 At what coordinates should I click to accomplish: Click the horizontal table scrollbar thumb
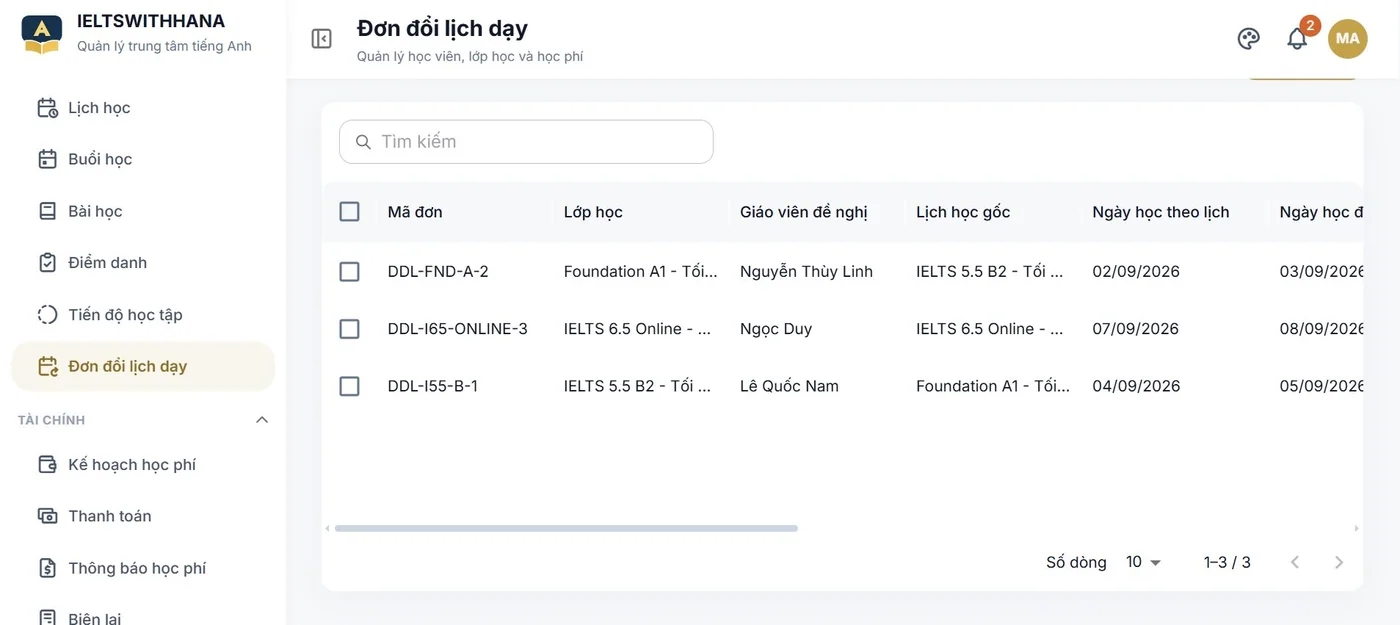click(x=566, y=528)
